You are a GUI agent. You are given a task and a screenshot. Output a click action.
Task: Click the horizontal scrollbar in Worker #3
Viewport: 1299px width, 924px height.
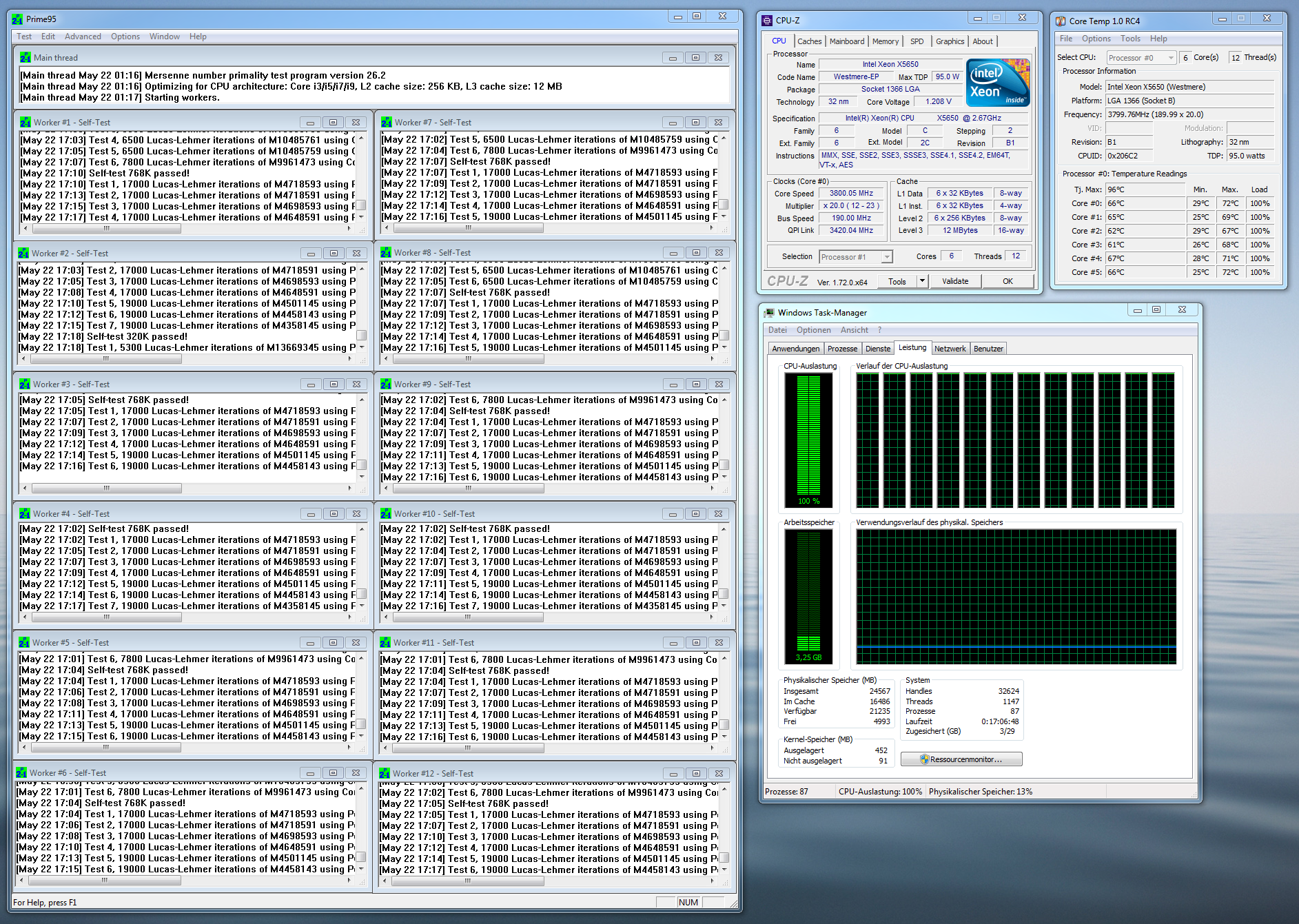pyautogui.click(x=107, y=488)
